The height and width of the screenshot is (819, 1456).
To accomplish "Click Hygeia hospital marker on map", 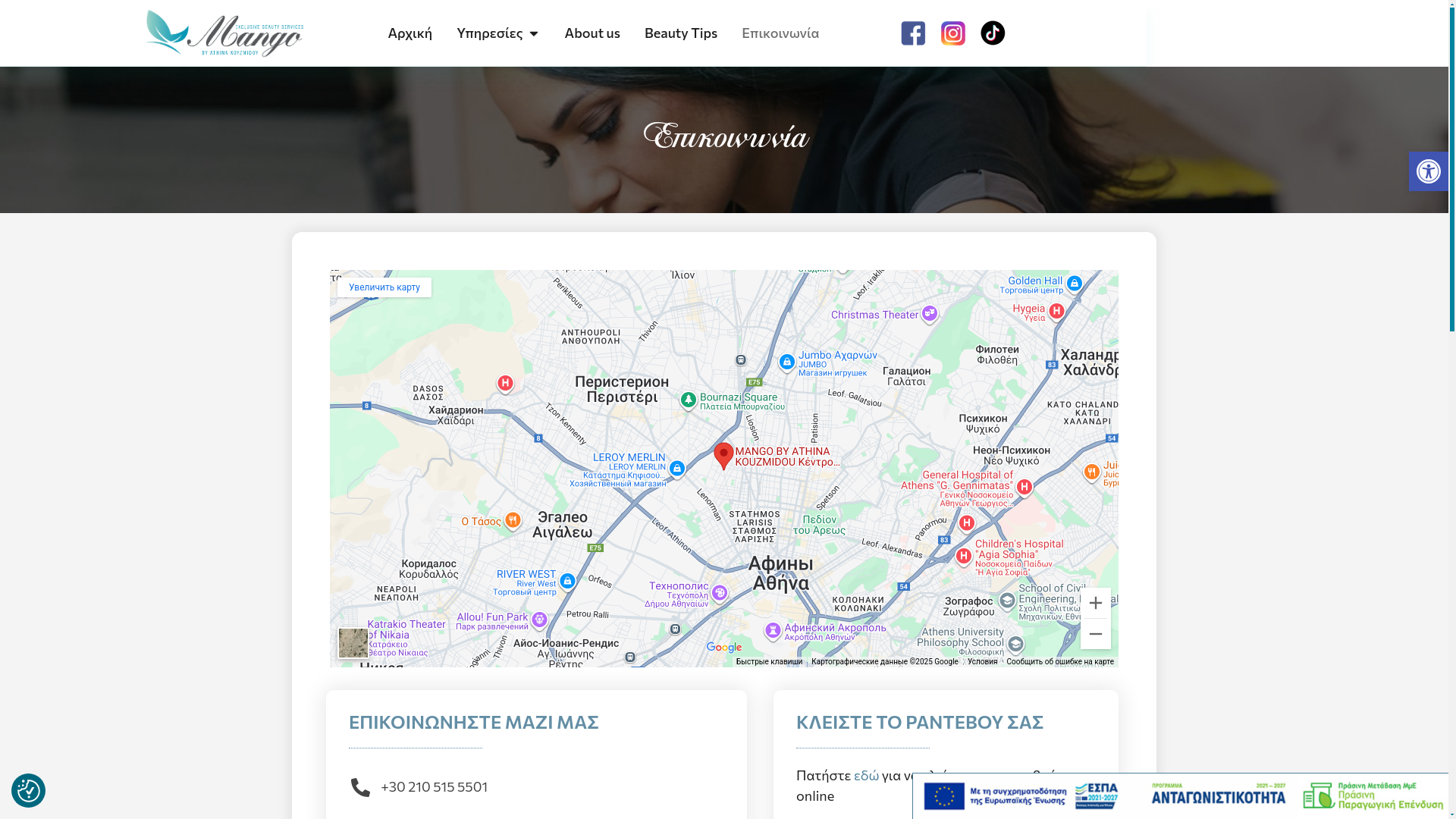I will (1056, 311).
